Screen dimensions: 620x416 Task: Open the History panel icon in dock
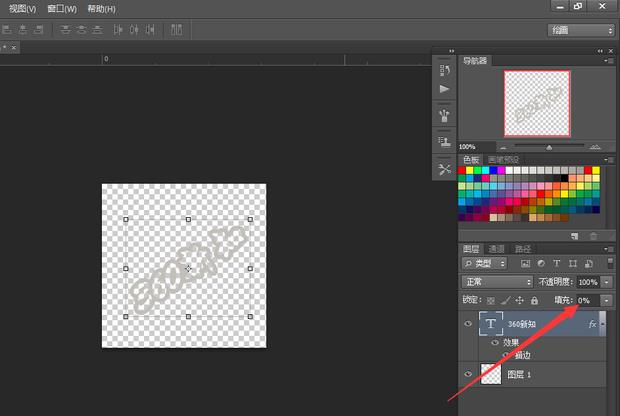pyautogui.click(x=444, y=71)
